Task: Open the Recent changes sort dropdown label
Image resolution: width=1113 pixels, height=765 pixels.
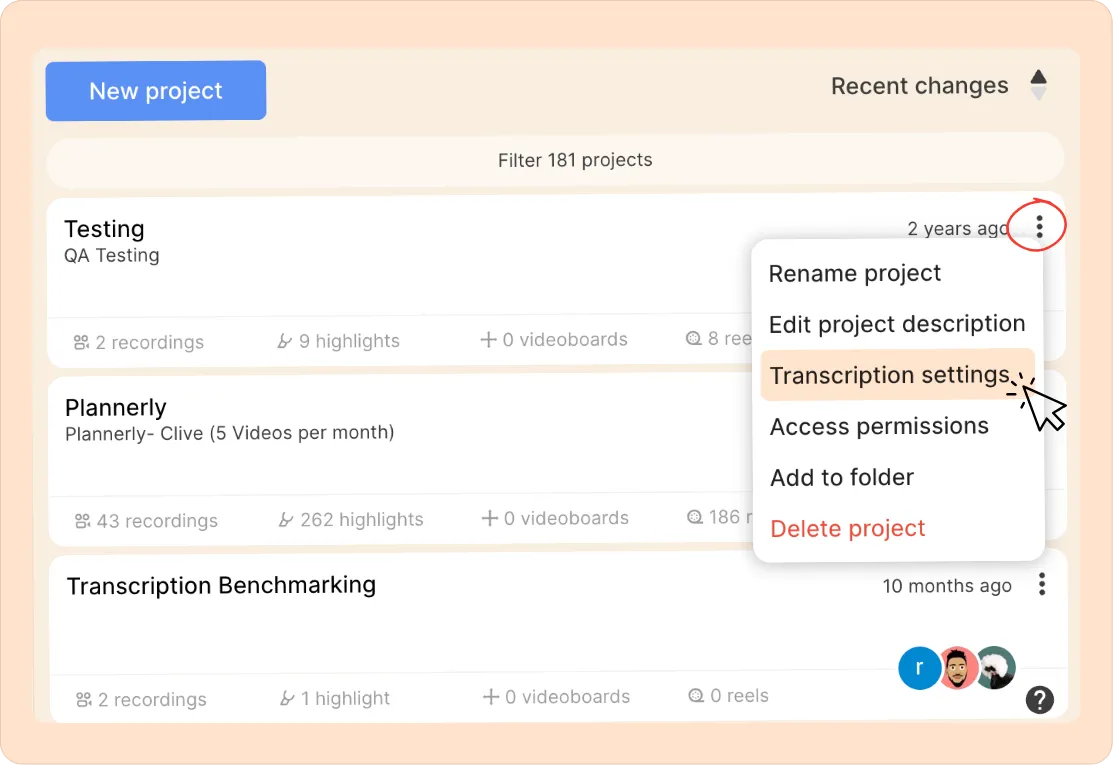Action: click(919, 86)
